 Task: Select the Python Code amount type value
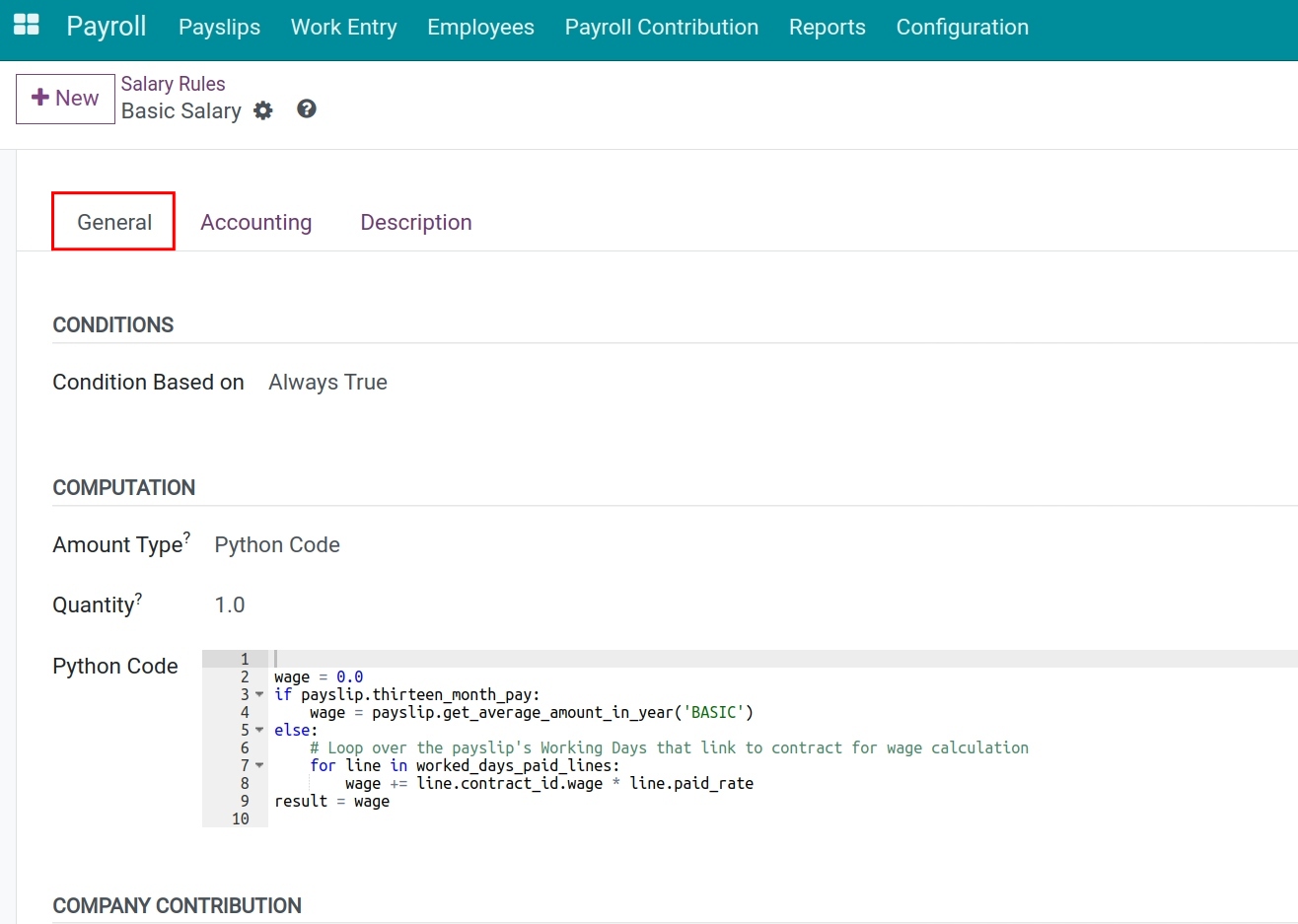[277, 545]
